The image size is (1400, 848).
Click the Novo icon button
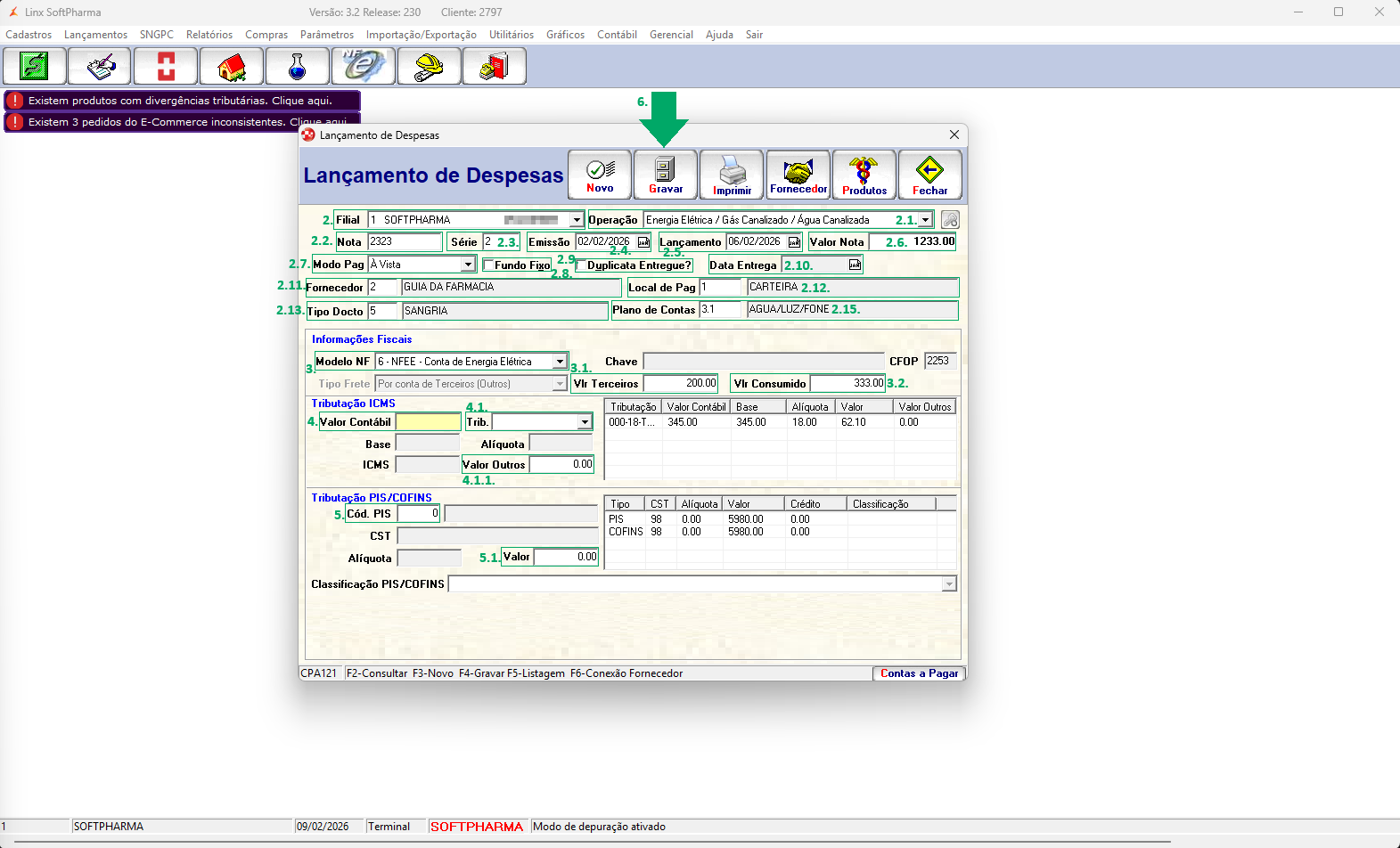point(600,175)
